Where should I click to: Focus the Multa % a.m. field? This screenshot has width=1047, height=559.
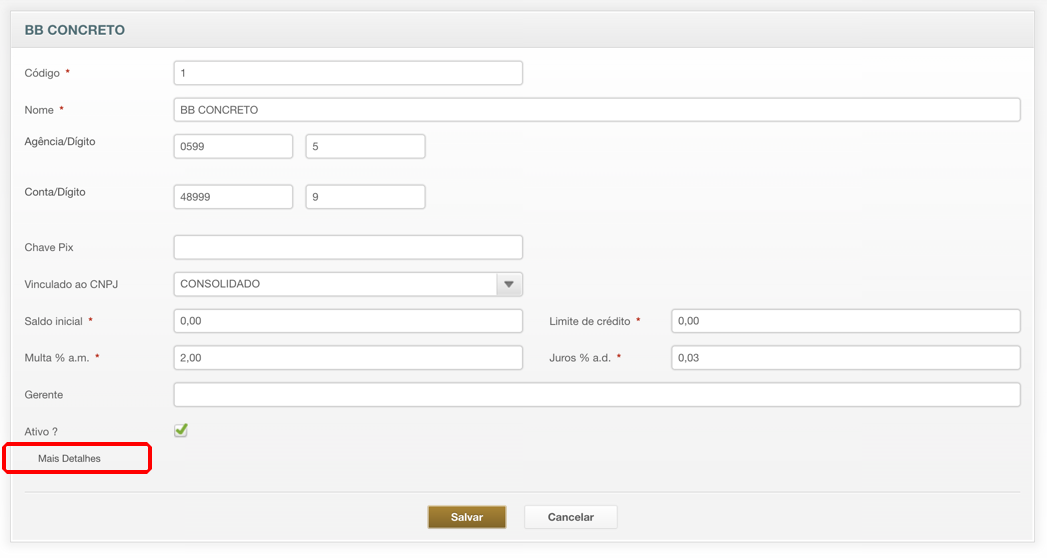(x=348, y=357)
